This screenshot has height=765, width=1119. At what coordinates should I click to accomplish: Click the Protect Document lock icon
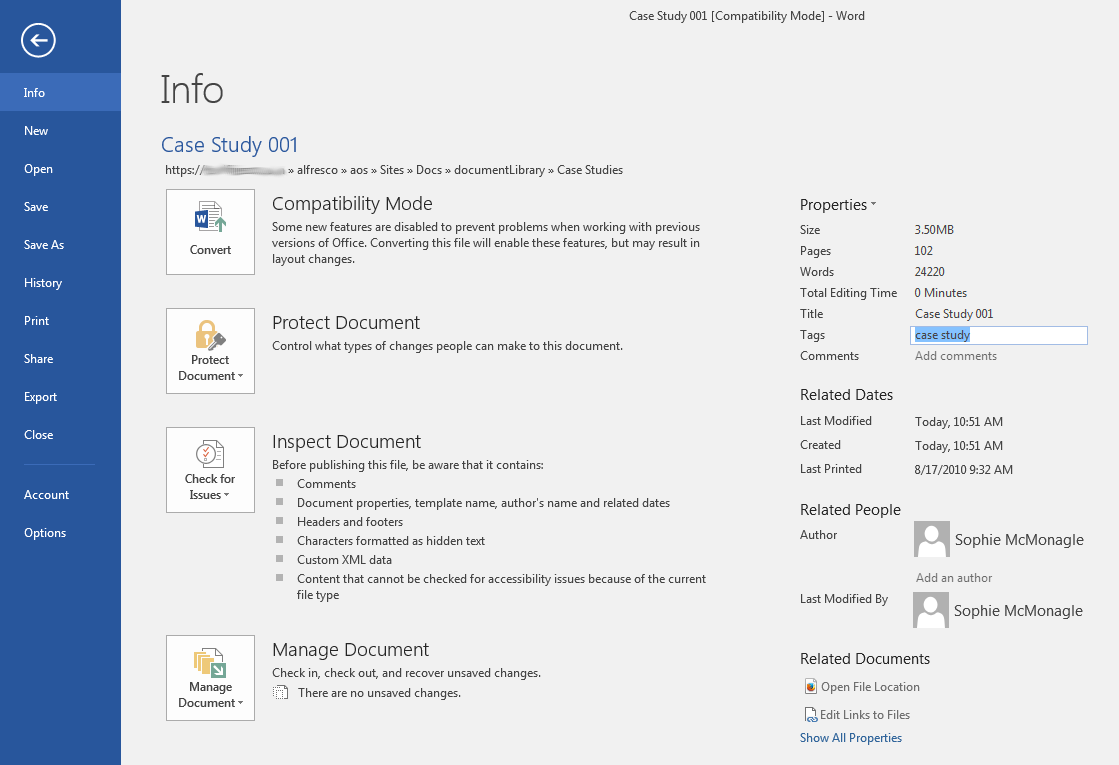[x=210, y=337]
